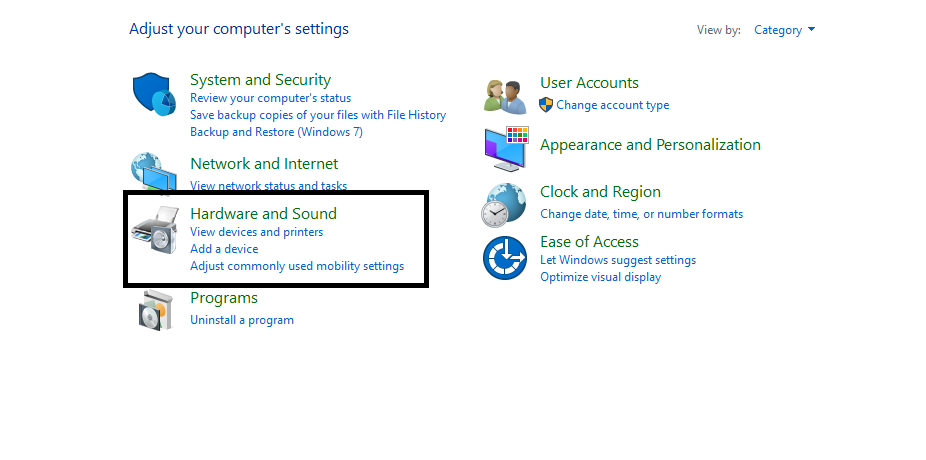Open View network status and tasks
This screenshot has height=460, width=926.
[269, 186]
